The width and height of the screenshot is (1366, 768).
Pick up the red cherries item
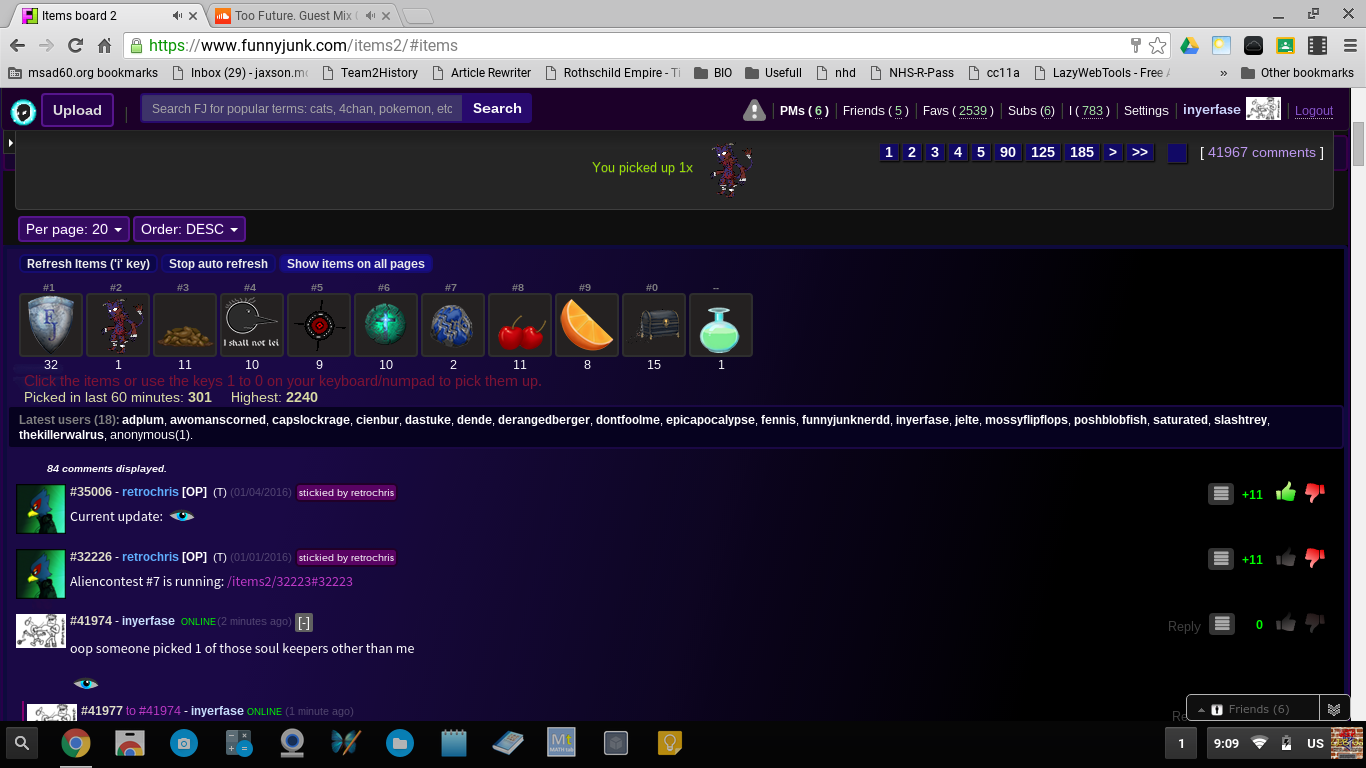[x=520, y=325]
